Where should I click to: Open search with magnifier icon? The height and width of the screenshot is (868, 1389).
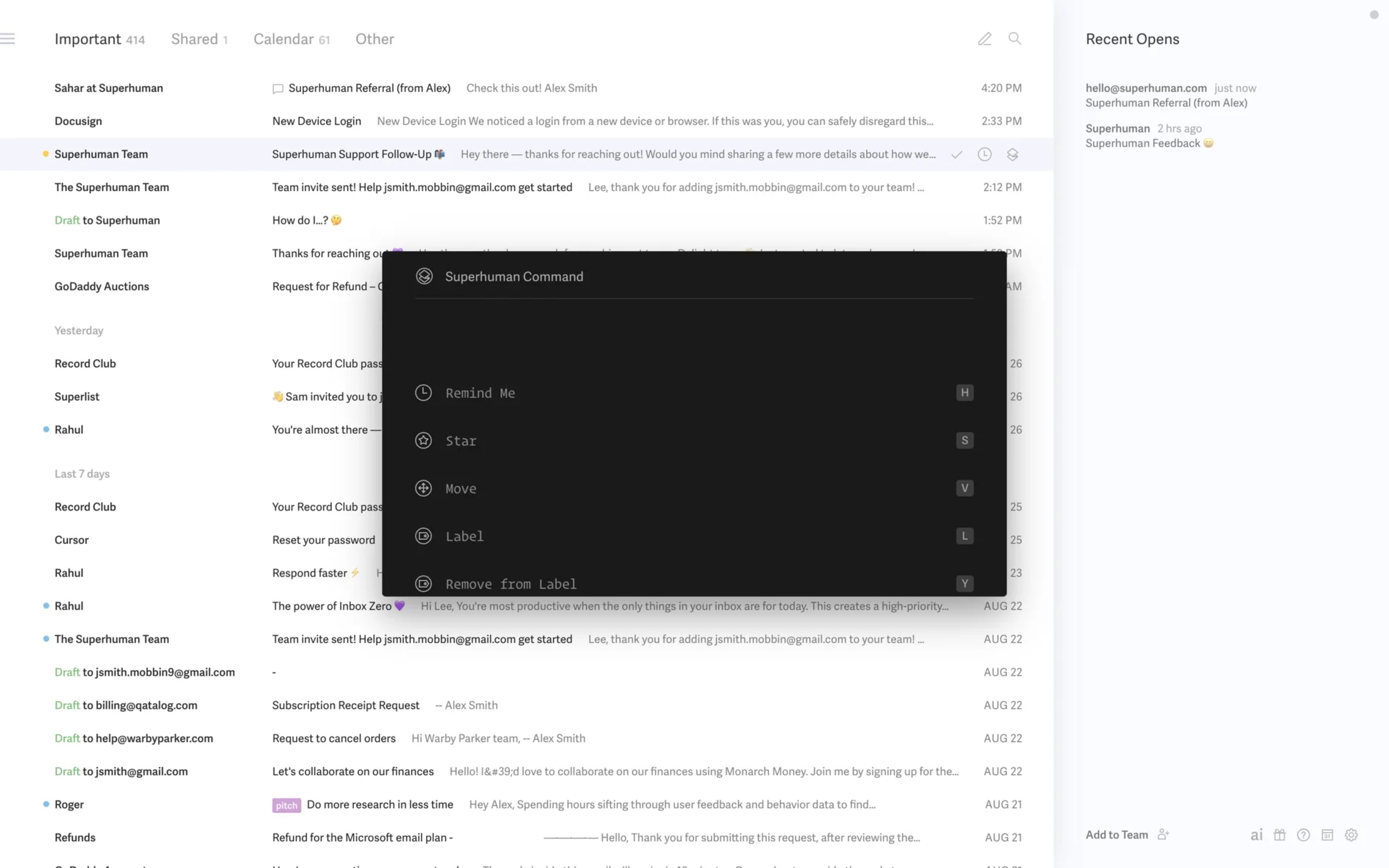(1015, 39)
